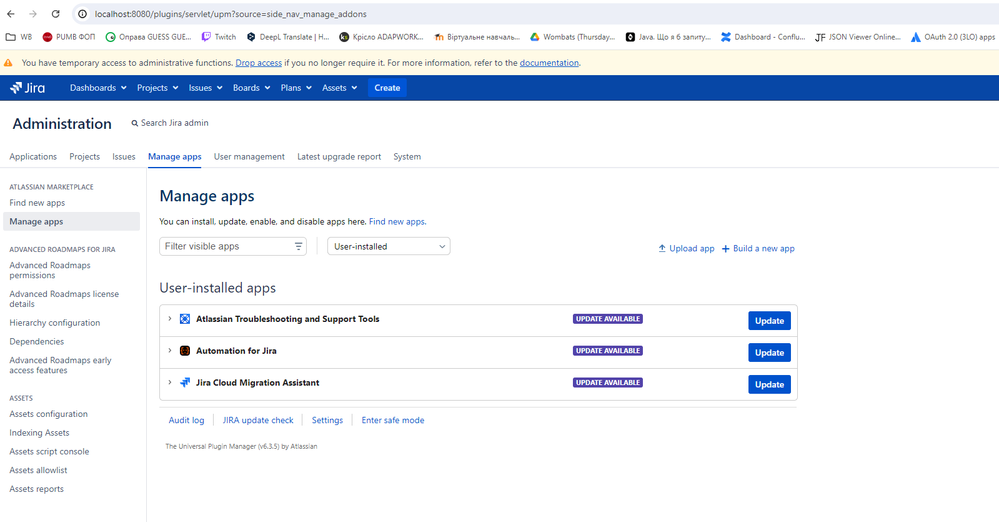Update Automation for Jira
999x522 pixels.
[769, 352]
